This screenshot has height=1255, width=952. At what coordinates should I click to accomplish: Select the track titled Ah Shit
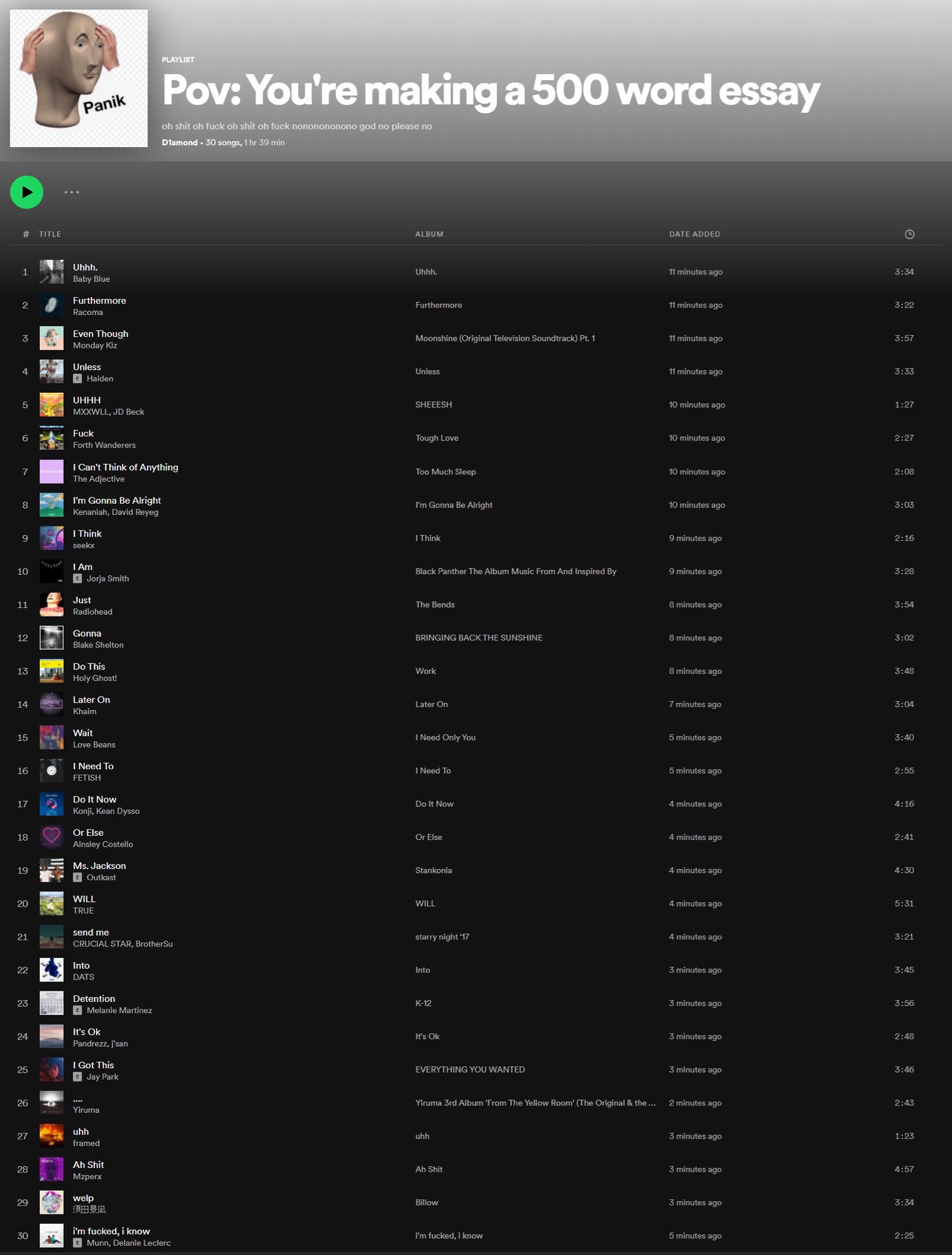[x=88, y=1165]
